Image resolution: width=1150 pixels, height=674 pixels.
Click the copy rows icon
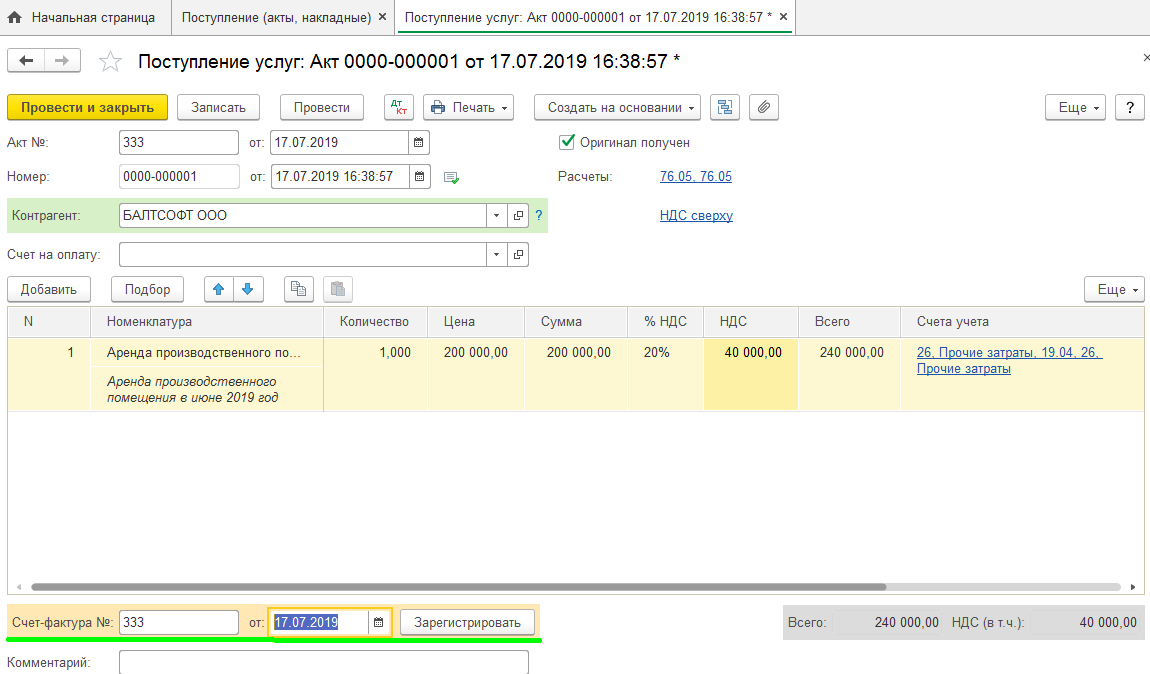pyautogui.click(x=297, y=290)
